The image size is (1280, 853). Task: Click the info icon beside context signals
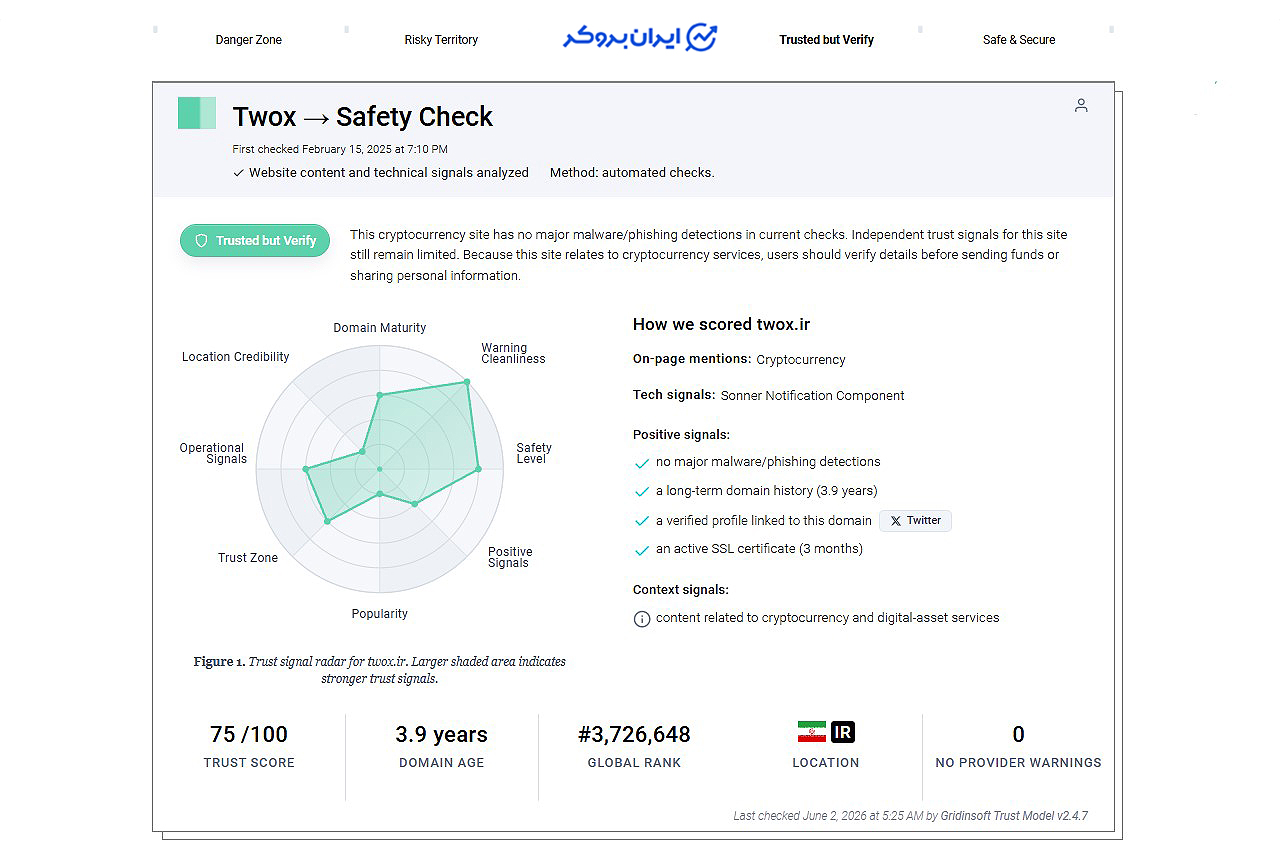pos(642,619)
